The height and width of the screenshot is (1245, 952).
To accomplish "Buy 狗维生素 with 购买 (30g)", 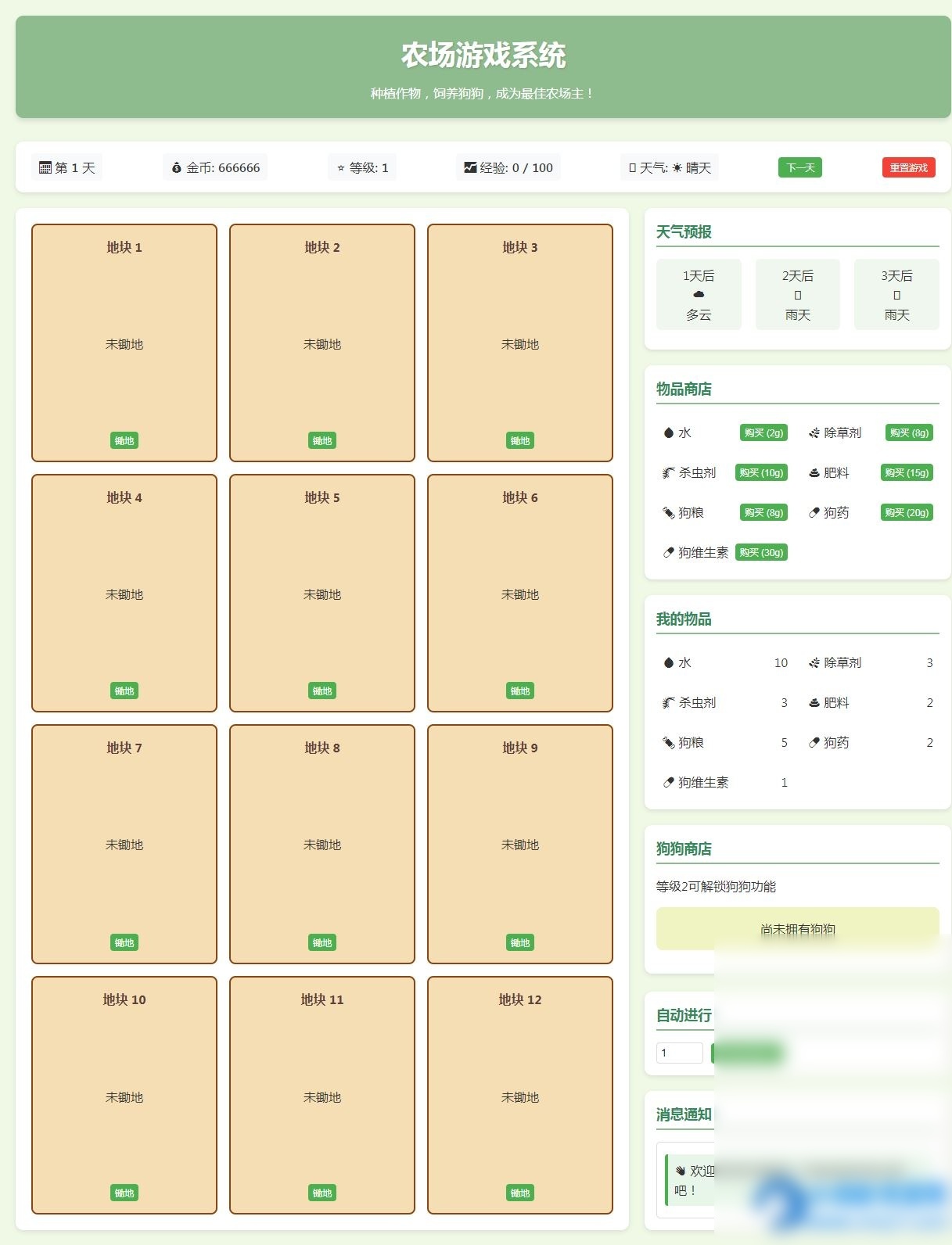I will pos(761,552).
